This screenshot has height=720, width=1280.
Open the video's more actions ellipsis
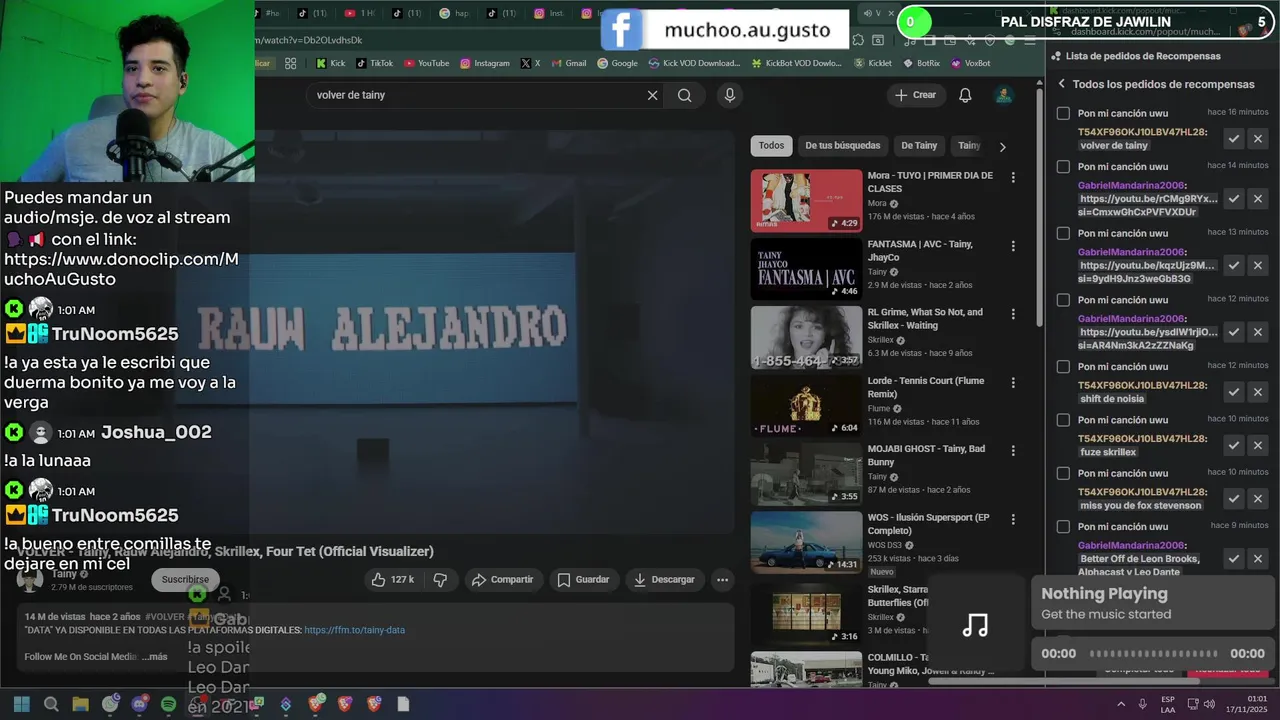coord(722,579)
